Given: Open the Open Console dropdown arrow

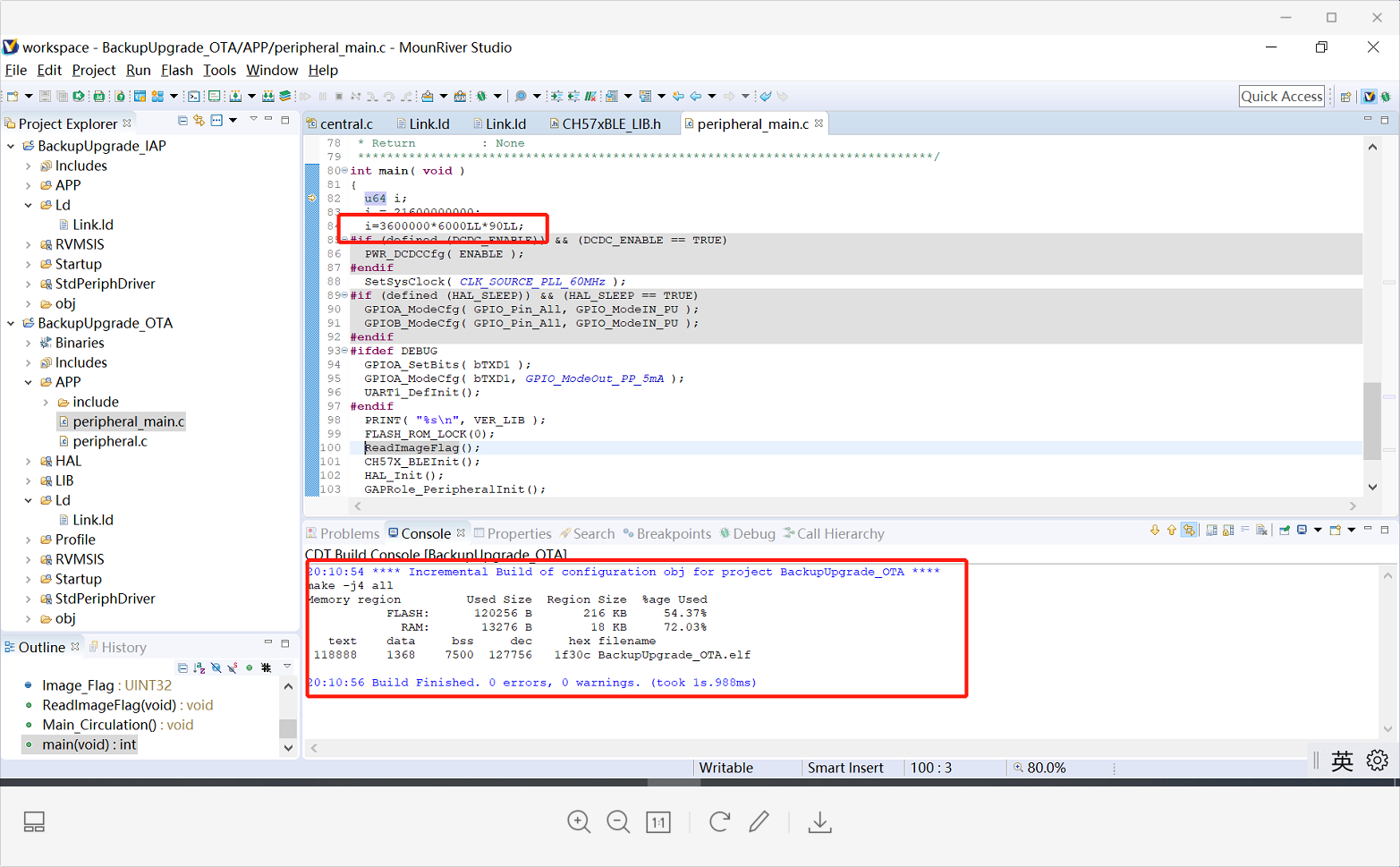Looking at the screenshot, I should [x=1352, y=530].
